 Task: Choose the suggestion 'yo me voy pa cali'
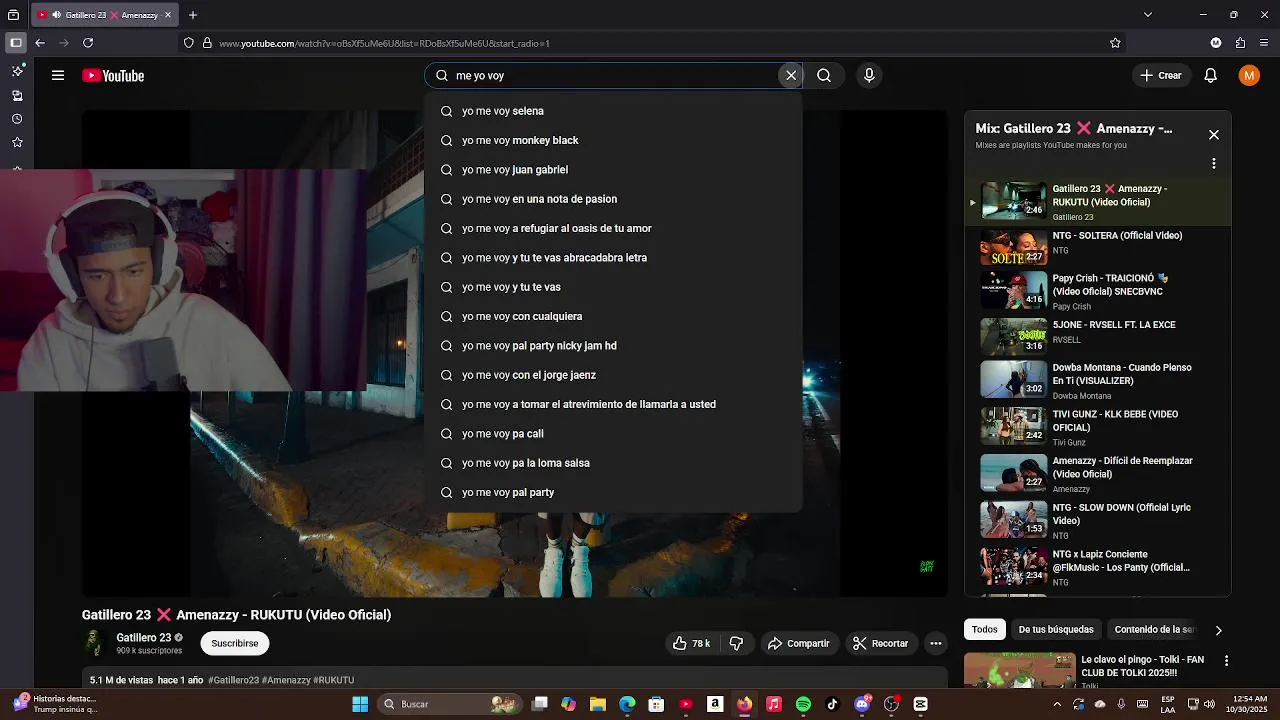[613, 434]
